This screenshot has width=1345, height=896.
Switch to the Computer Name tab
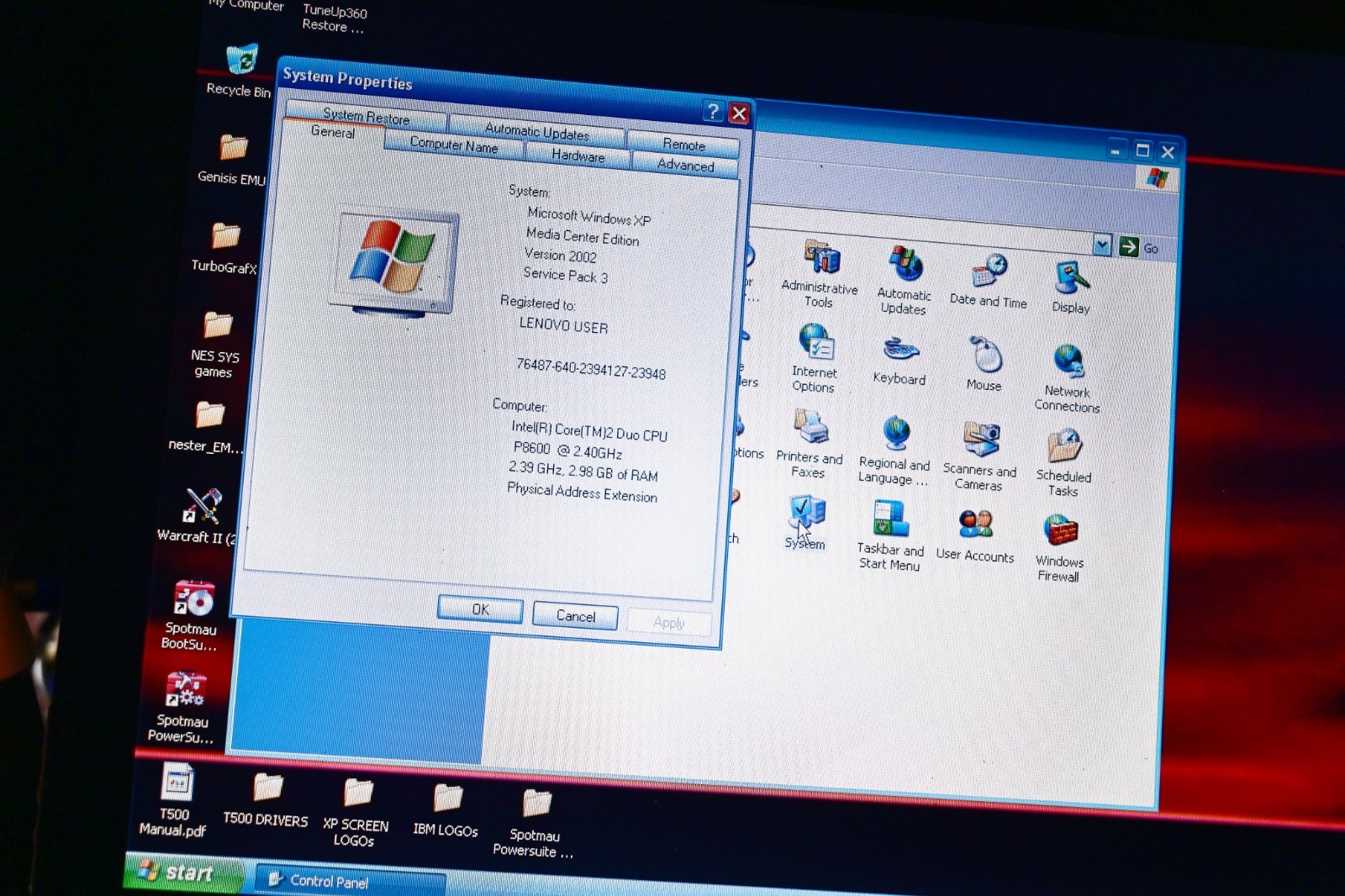click(x=454, y=145)
